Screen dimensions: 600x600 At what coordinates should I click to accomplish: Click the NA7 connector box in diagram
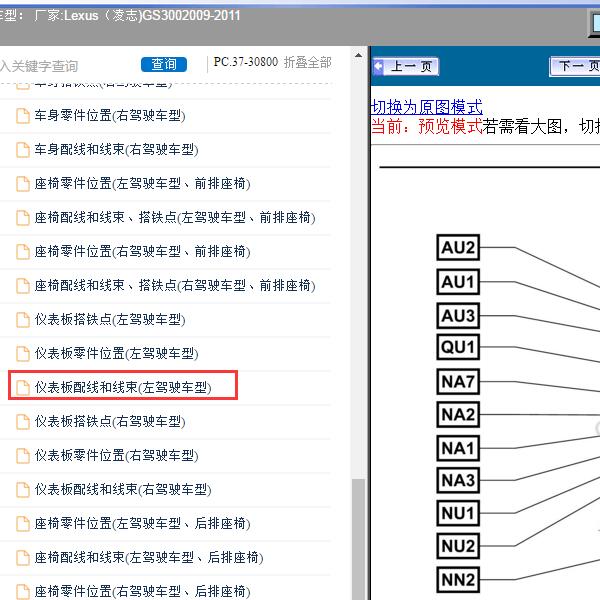pos(458,382)
